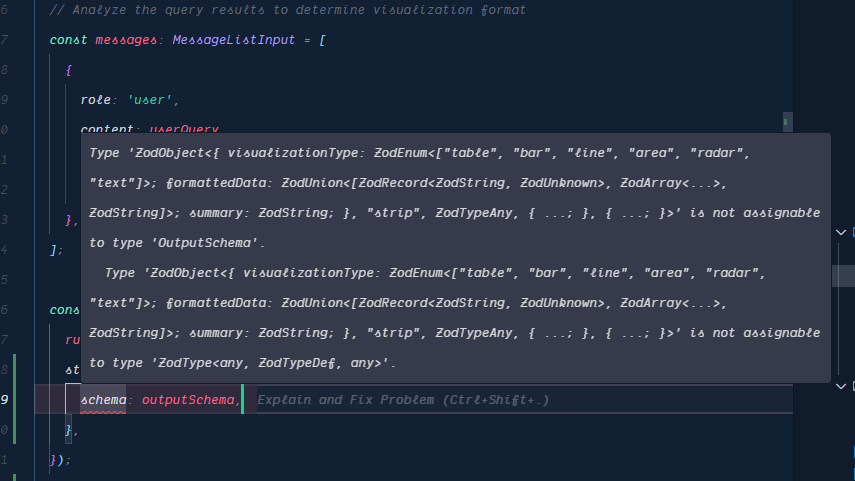Click highlighted line number 9 in gutter
The height and width of the screenshot is (481, 855).
coord(6,400)
